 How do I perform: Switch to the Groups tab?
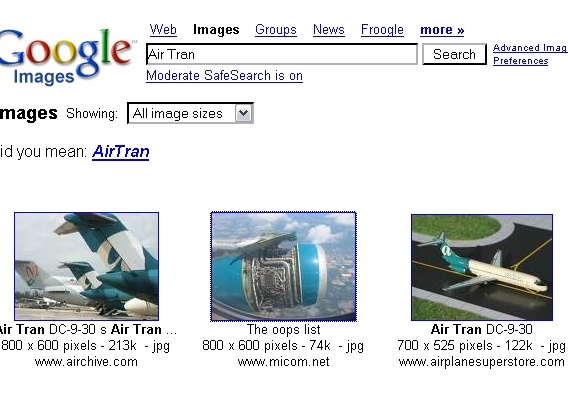tap(276, 29)
